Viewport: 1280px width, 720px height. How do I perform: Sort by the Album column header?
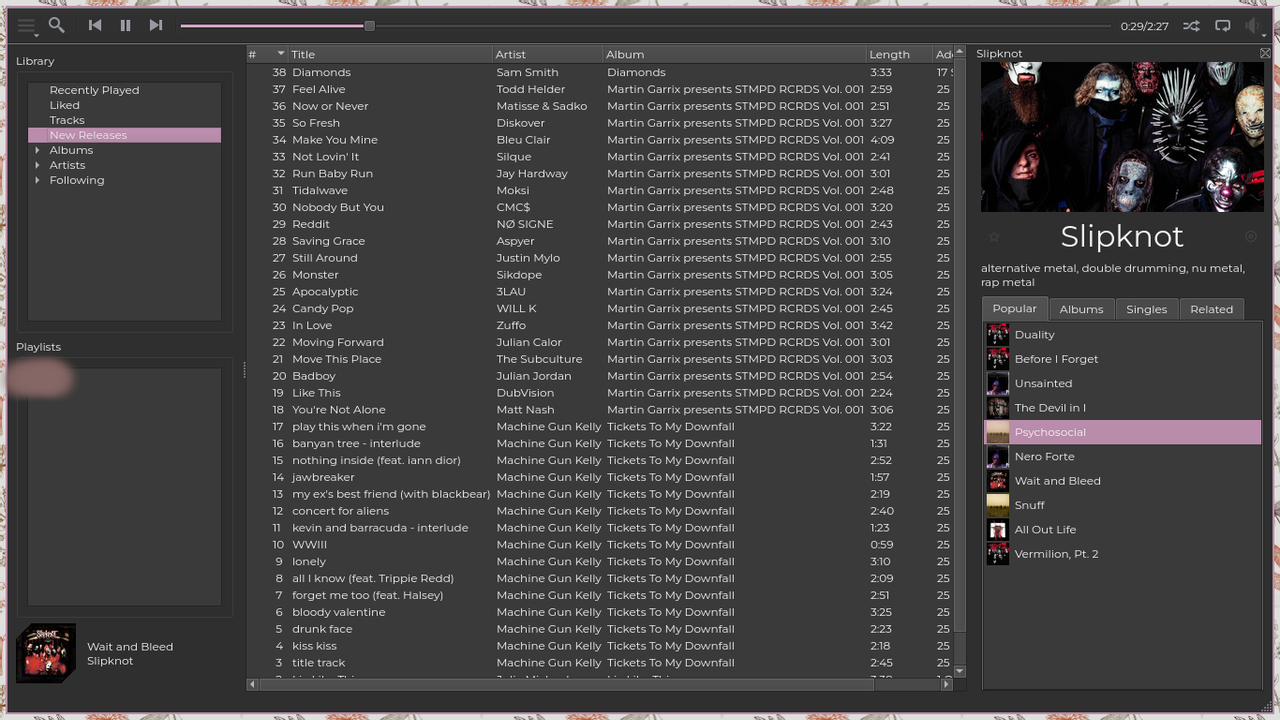click(x=734, y=54)
